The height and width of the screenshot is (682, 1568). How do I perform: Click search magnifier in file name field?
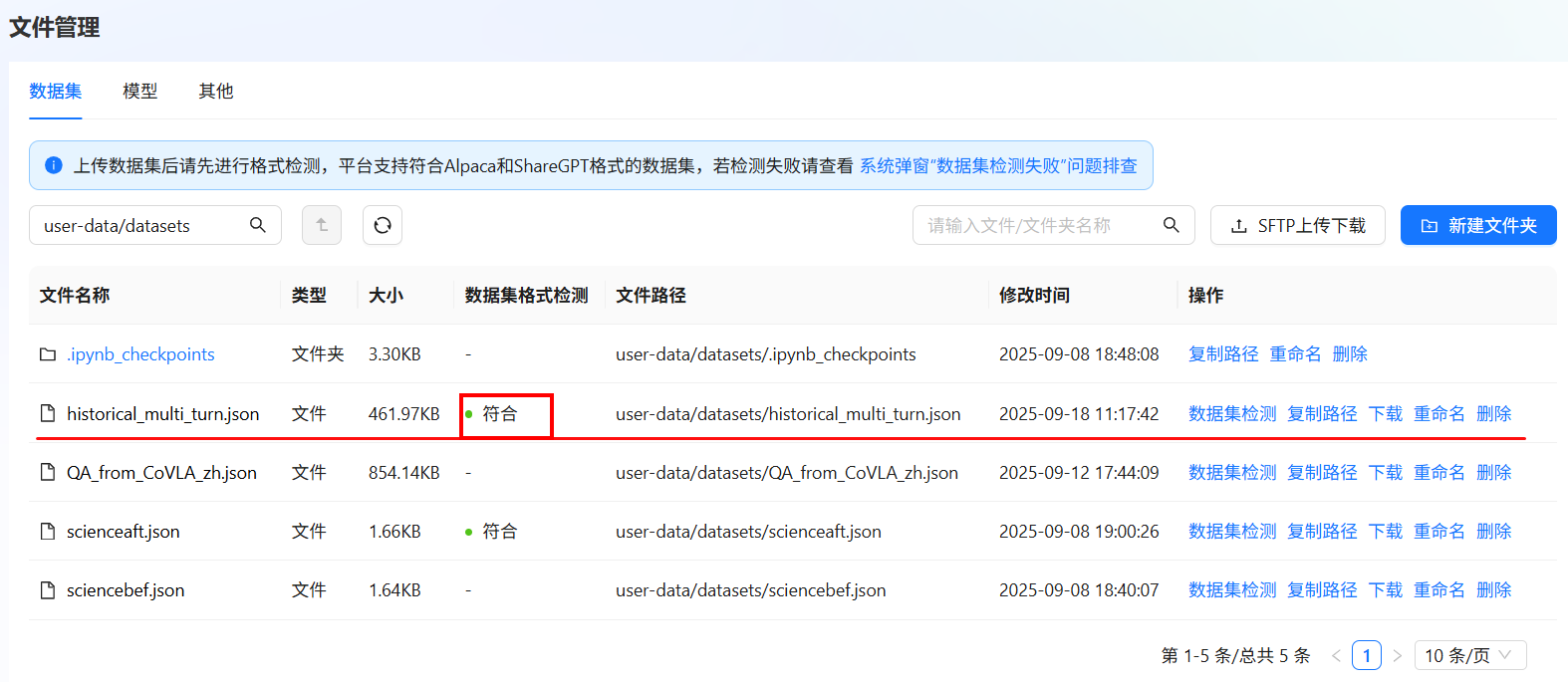tap(1172, 225)
